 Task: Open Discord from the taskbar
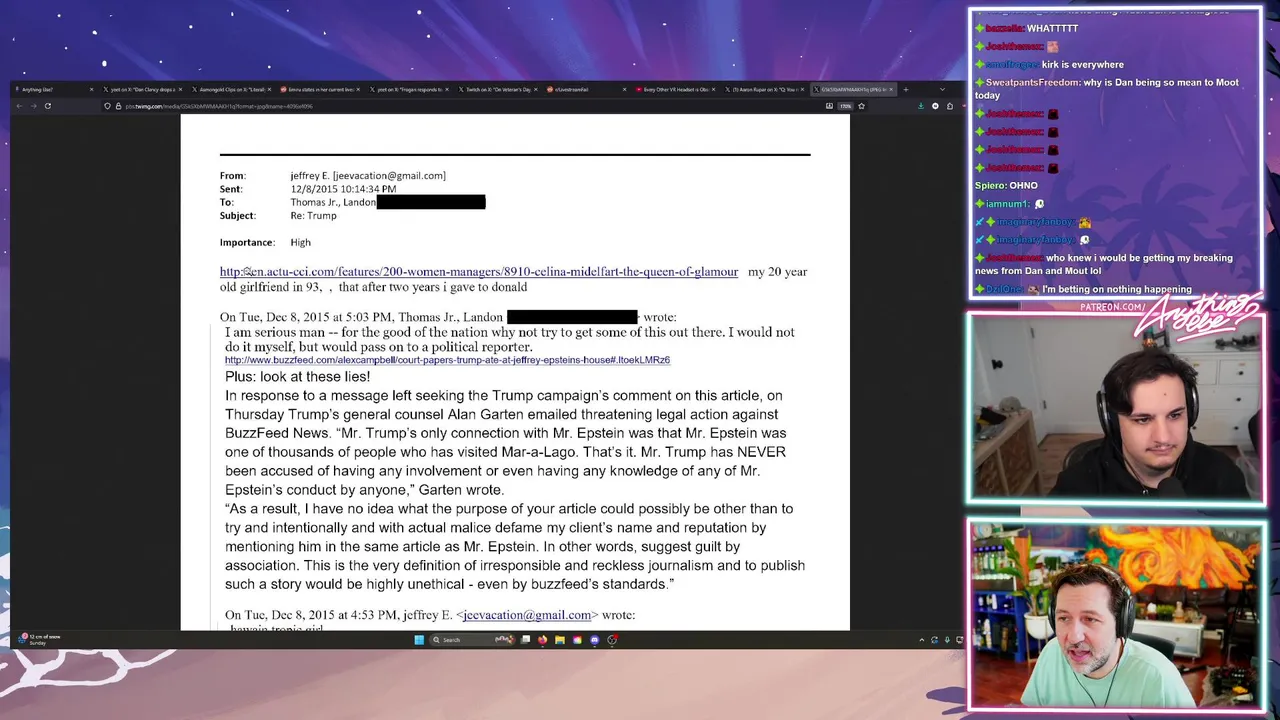pos(594,640)
